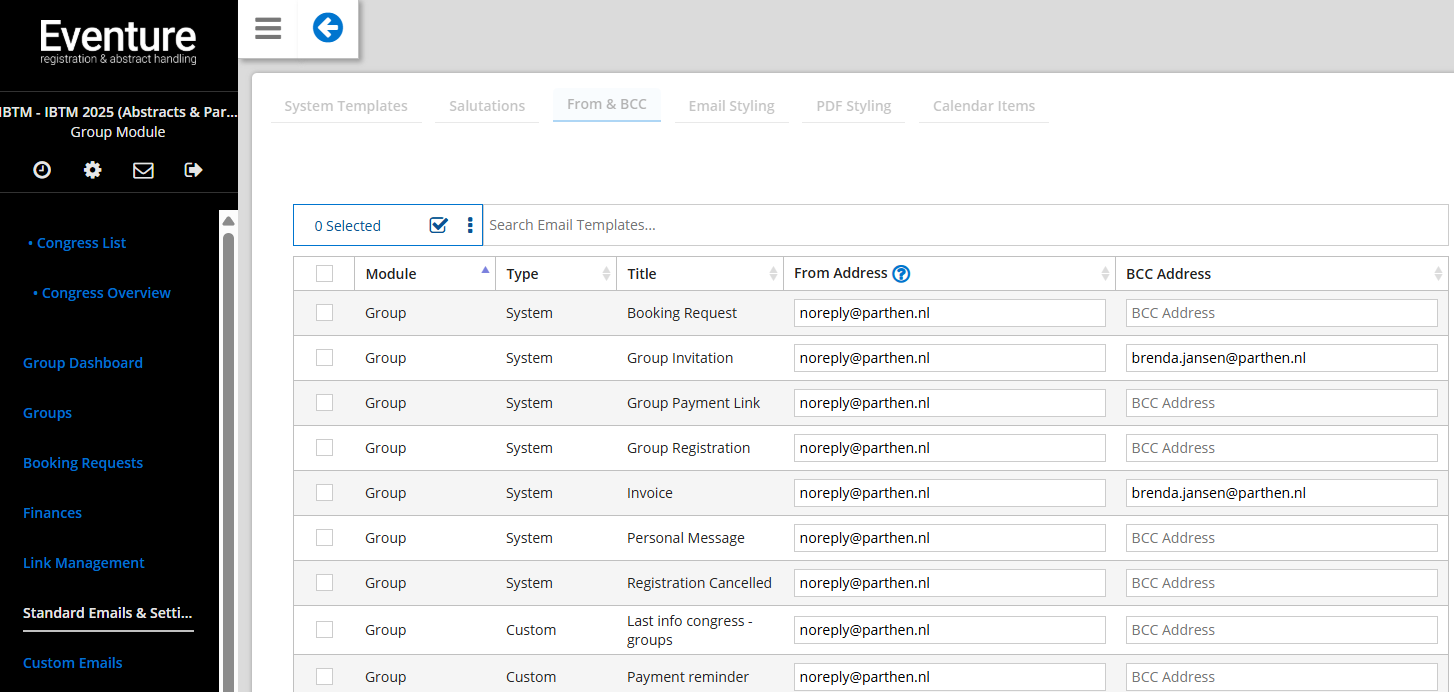Edit From Address for Booking Request
Screen dimensions: 1454x692
(950, 313)
